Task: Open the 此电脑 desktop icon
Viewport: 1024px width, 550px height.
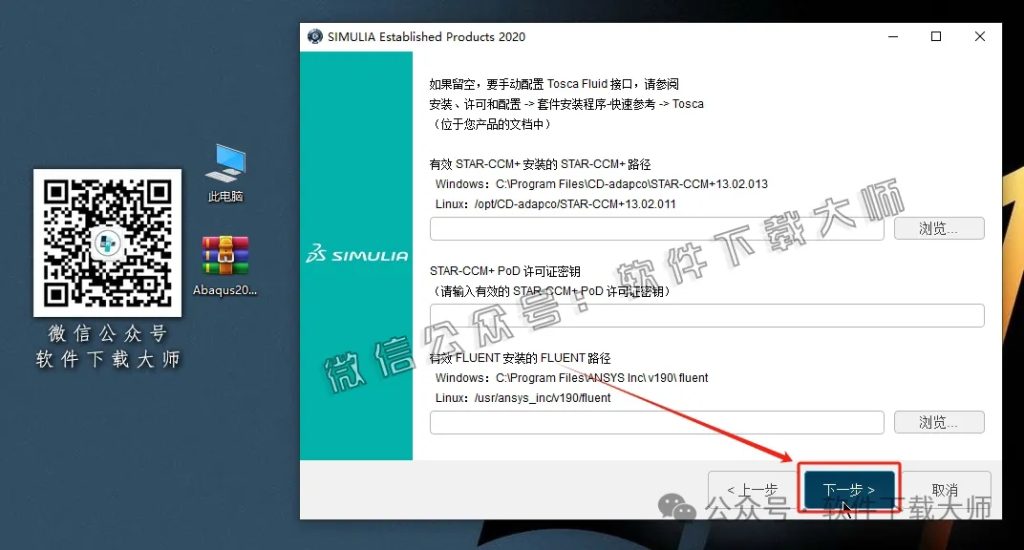Action: (x=225, y=173)
